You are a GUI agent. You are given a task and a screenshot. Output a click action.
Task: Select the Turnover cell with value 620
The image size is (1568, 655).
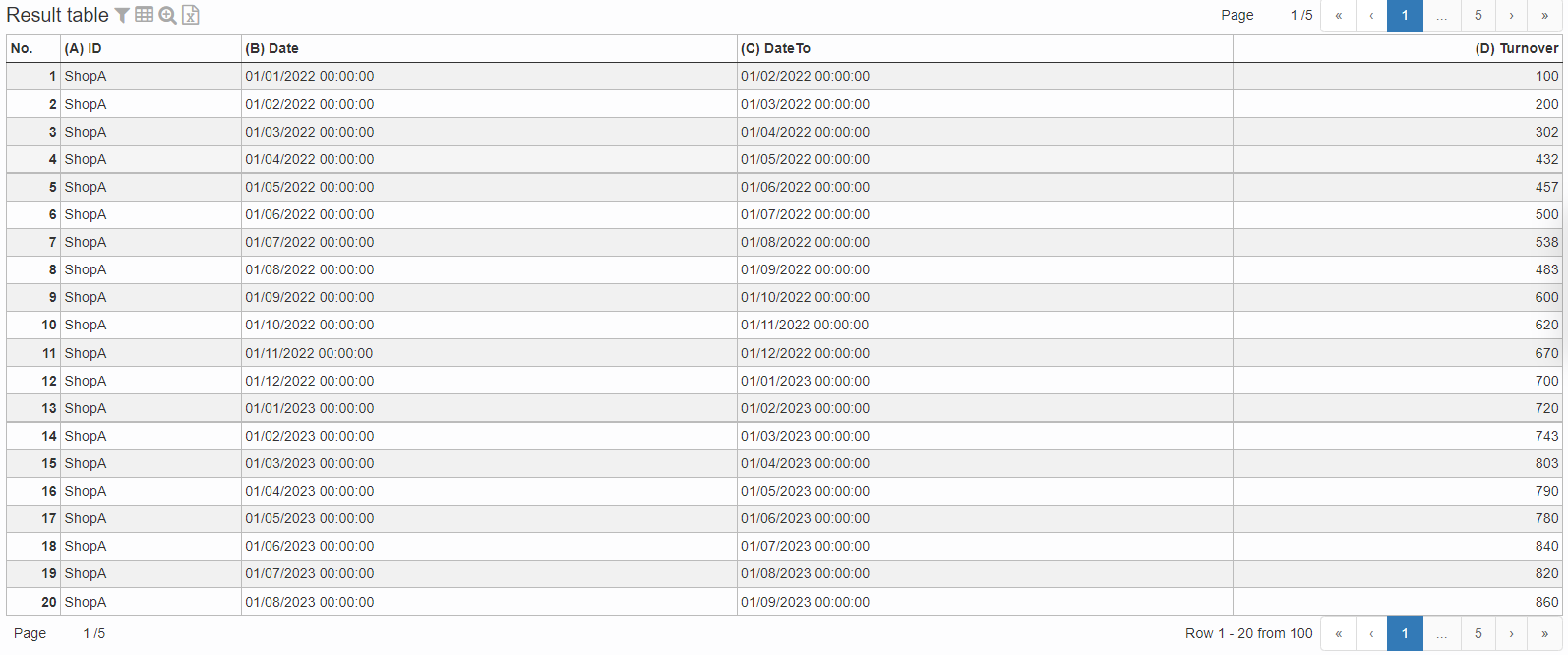[1398, 325]
